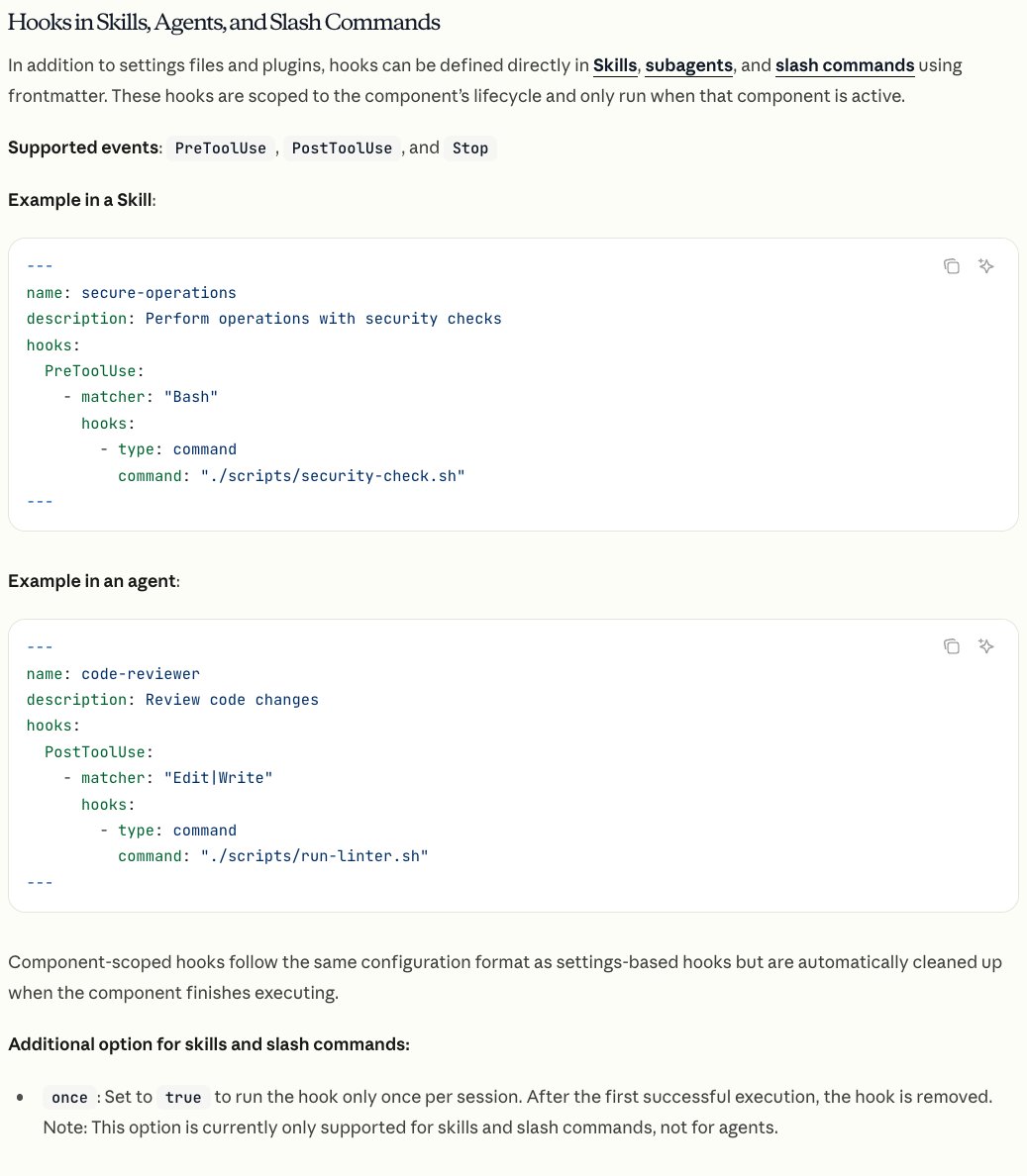Click the run-linter.sh command line

tap(273, 856)
